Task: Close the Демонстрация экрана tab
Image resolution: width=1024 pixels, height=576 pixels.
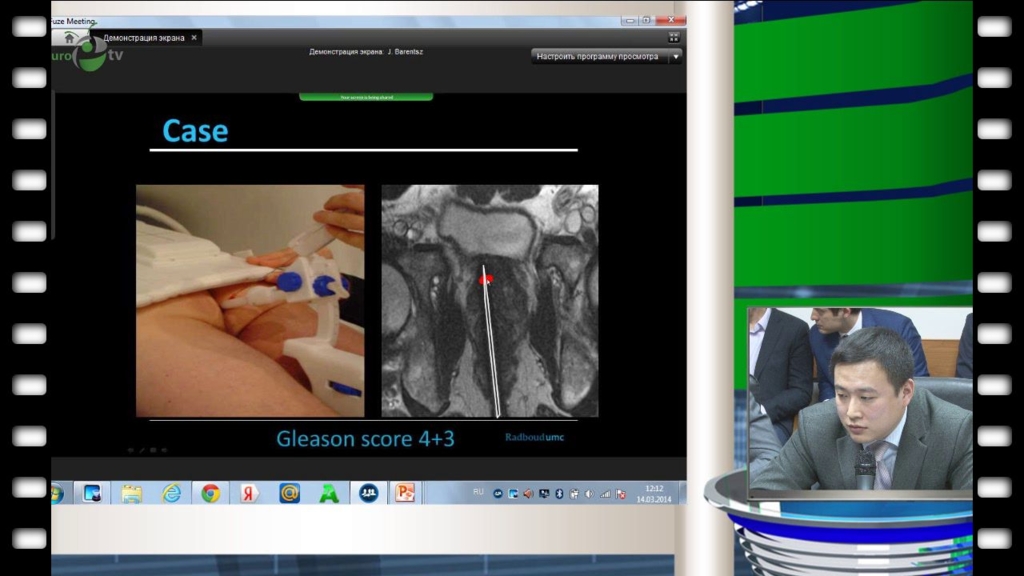Action: pyautogui.click(x=194, y=37)
